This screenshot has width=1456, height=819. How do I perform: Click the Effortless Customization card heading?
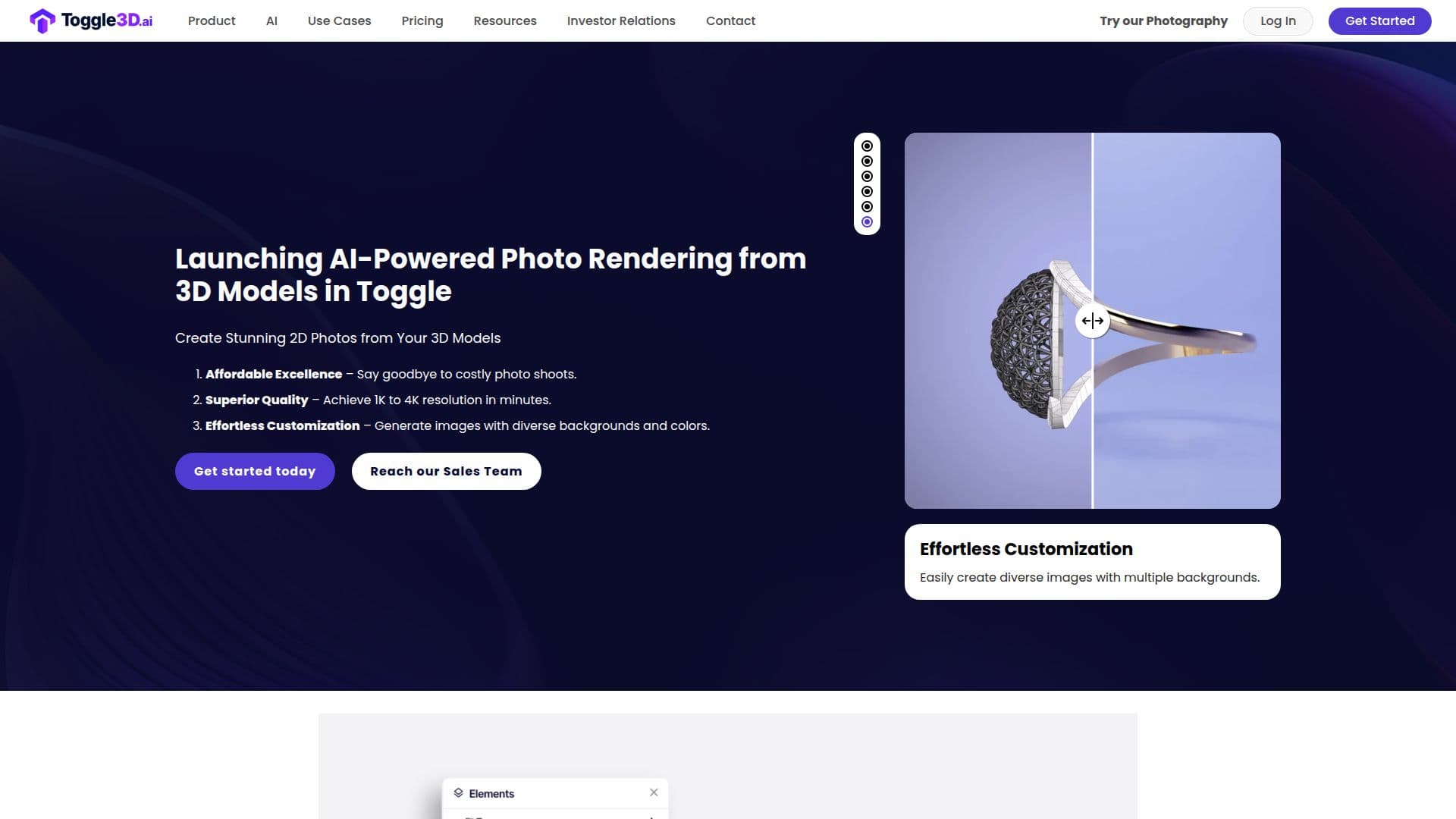(x=1026, y=549)
